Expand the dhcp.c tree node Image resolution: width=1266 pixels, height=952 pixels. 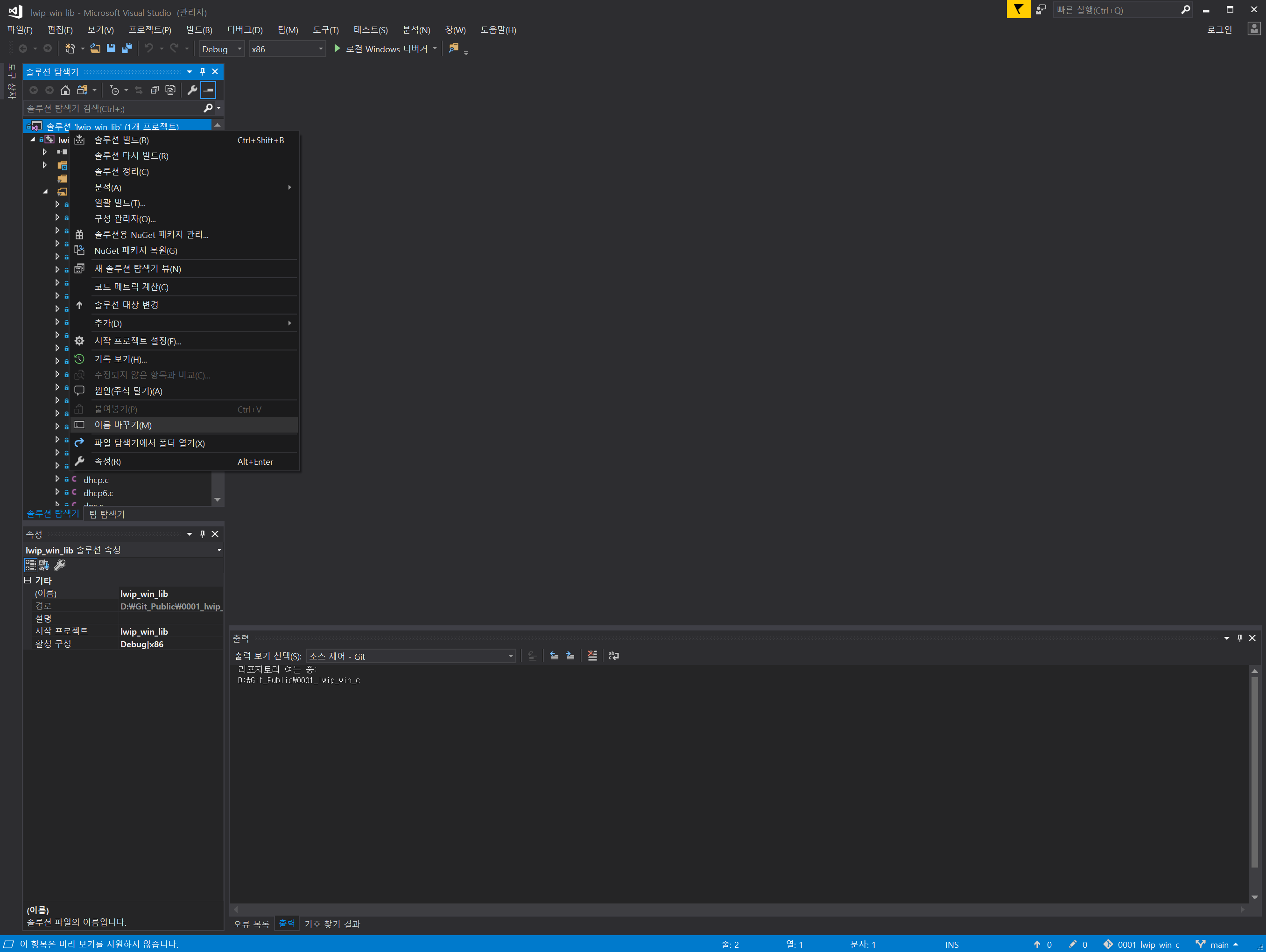coord(57,479)
